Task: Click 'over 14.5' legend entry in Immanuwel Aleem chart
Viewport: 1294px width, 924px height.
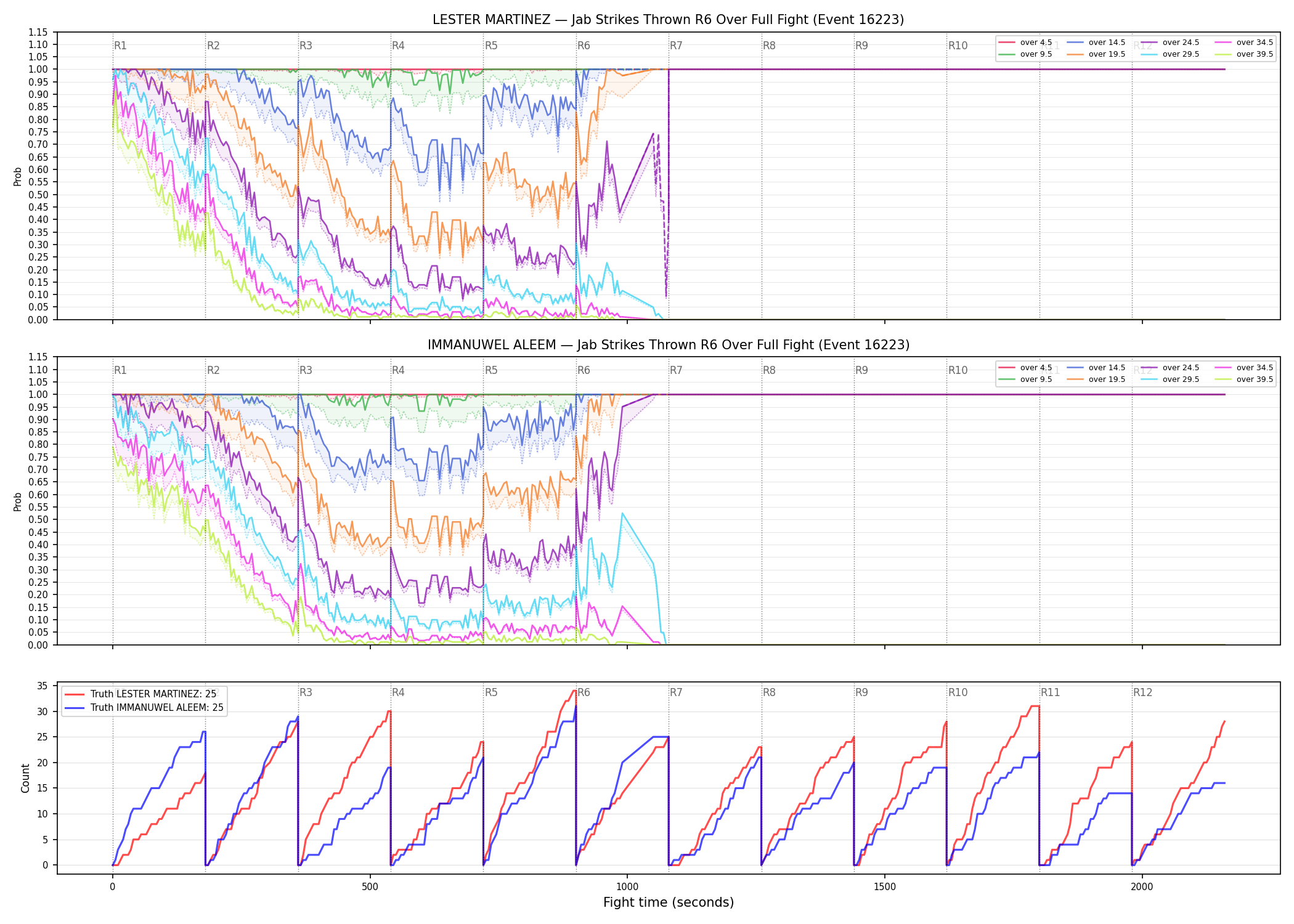Action: pyautogui.click(x=1096, y=368)
